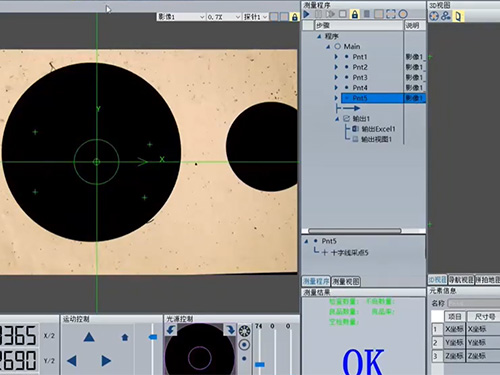Click the Main circle marker in tree

click(x=338, y=46)
